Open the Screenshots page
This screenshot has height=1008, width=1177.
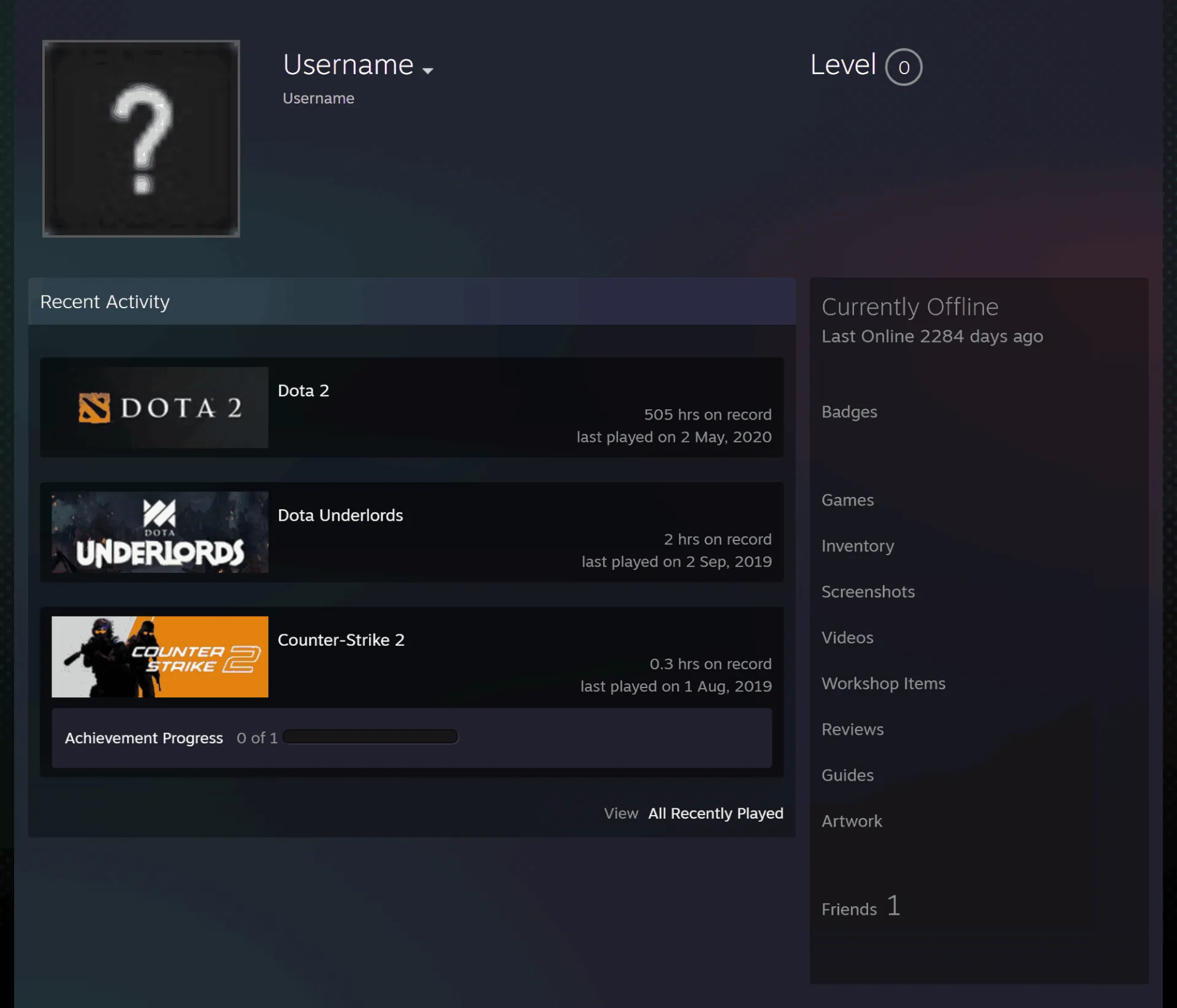point(868,592)
